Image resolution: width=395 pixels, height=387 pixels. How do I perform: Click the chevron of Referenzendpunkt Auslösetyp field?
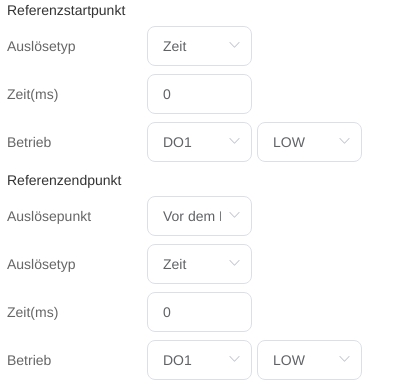pyautogui.click(x=234, y=263)
